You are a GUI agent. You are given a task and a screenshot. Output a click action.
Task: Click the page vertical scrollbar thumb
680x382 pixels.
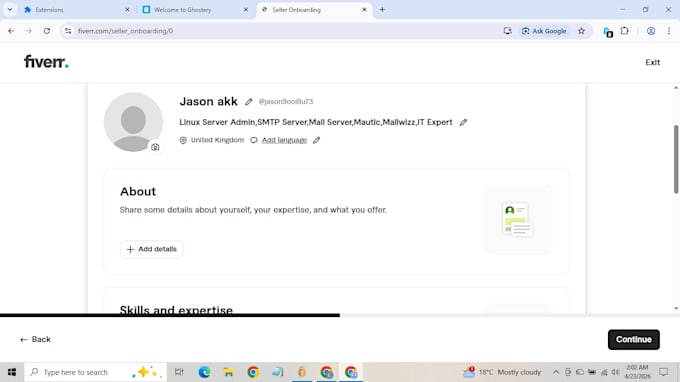tap(676, 159)
